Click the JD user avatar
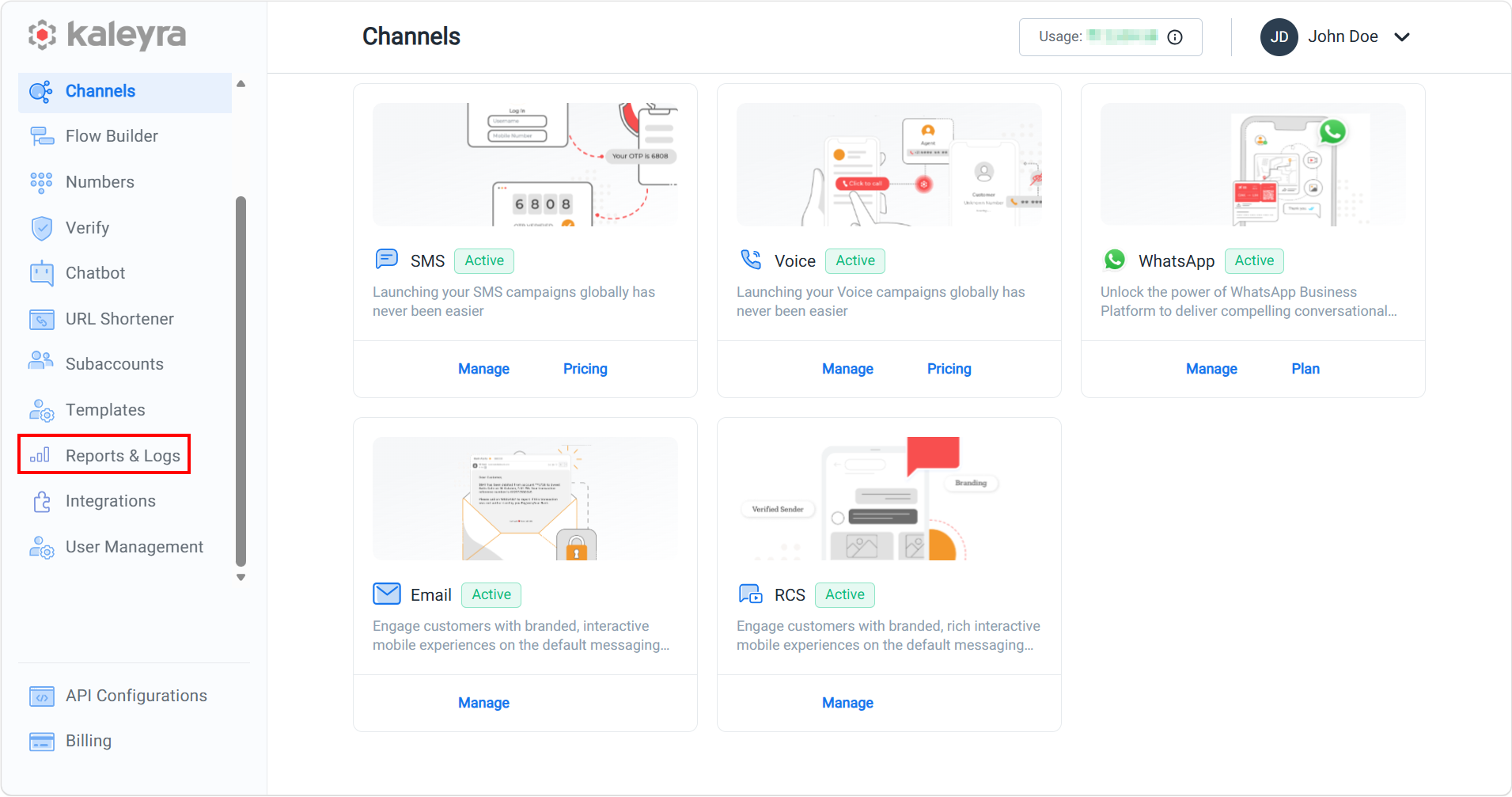Viewport: 1512px width, 797px height. click(1279, 37)
